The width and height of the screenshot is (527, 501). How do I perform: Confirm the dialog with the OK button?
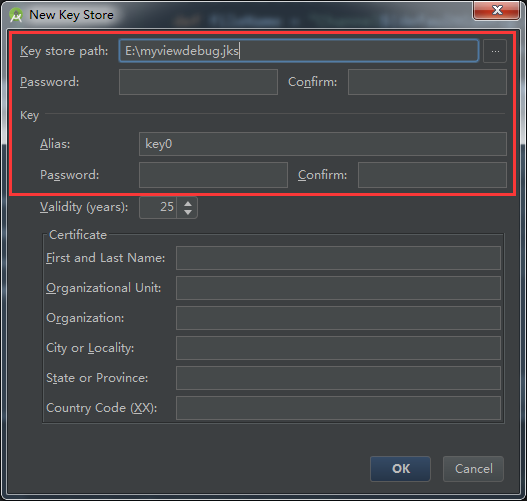[400, 469]
